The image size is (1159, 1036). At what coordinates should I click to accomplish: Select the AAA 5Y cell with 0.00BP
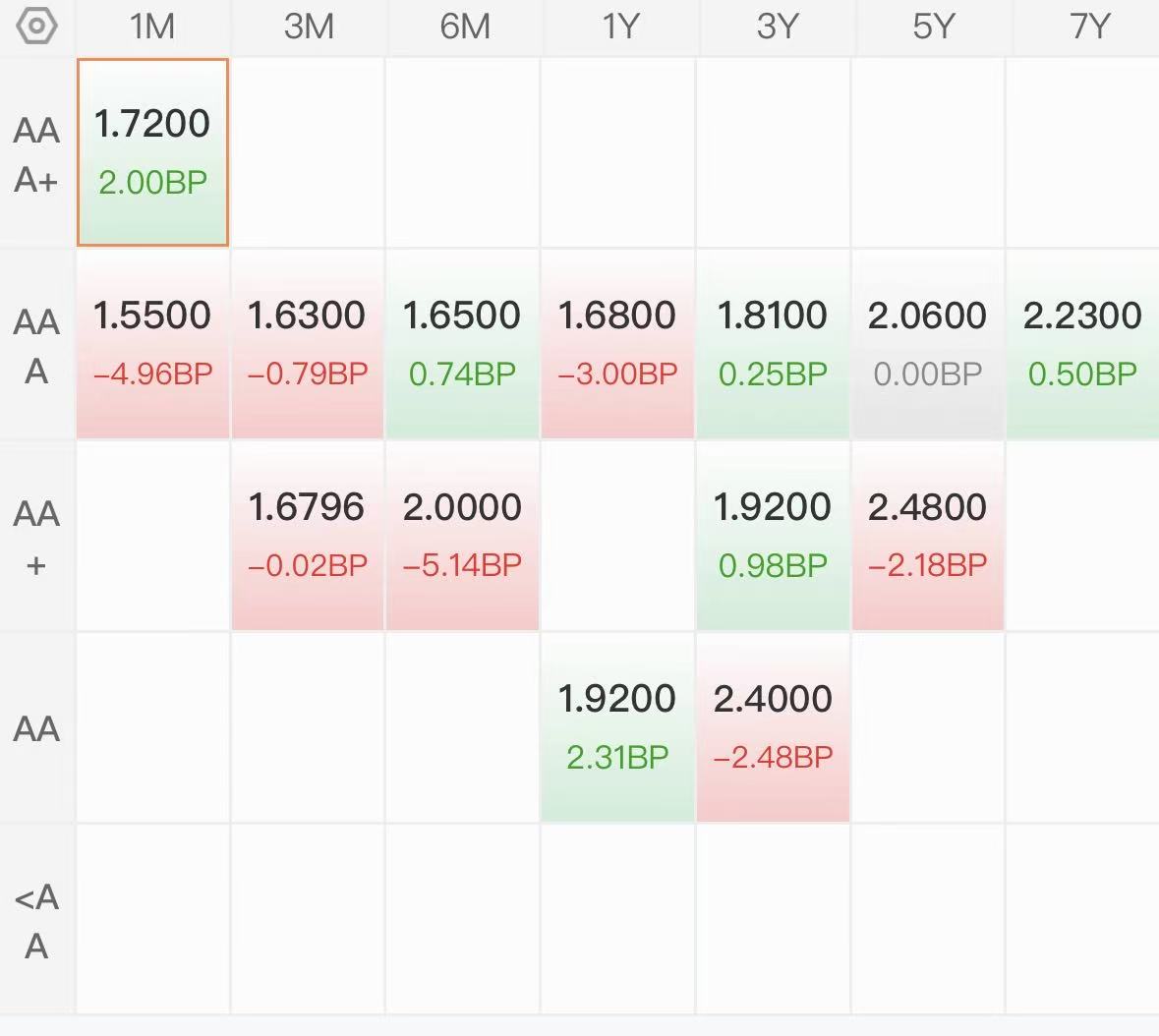pos(927,344)
